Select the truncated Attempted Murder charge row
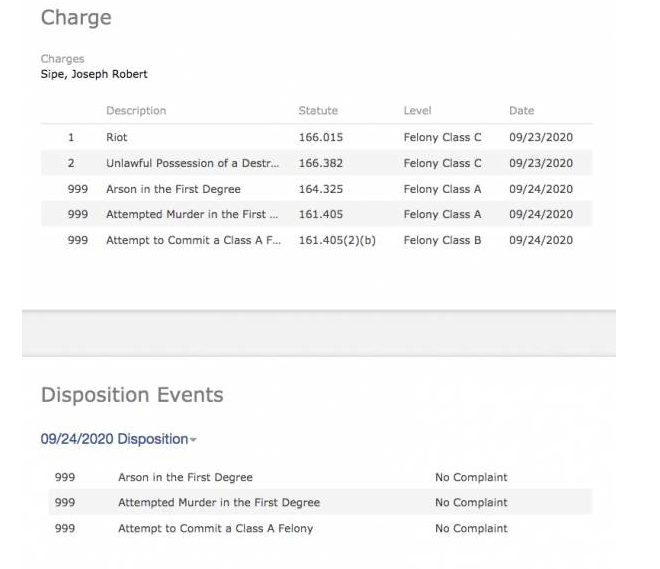This screenshot has width=660, height=569. point(317,214)
